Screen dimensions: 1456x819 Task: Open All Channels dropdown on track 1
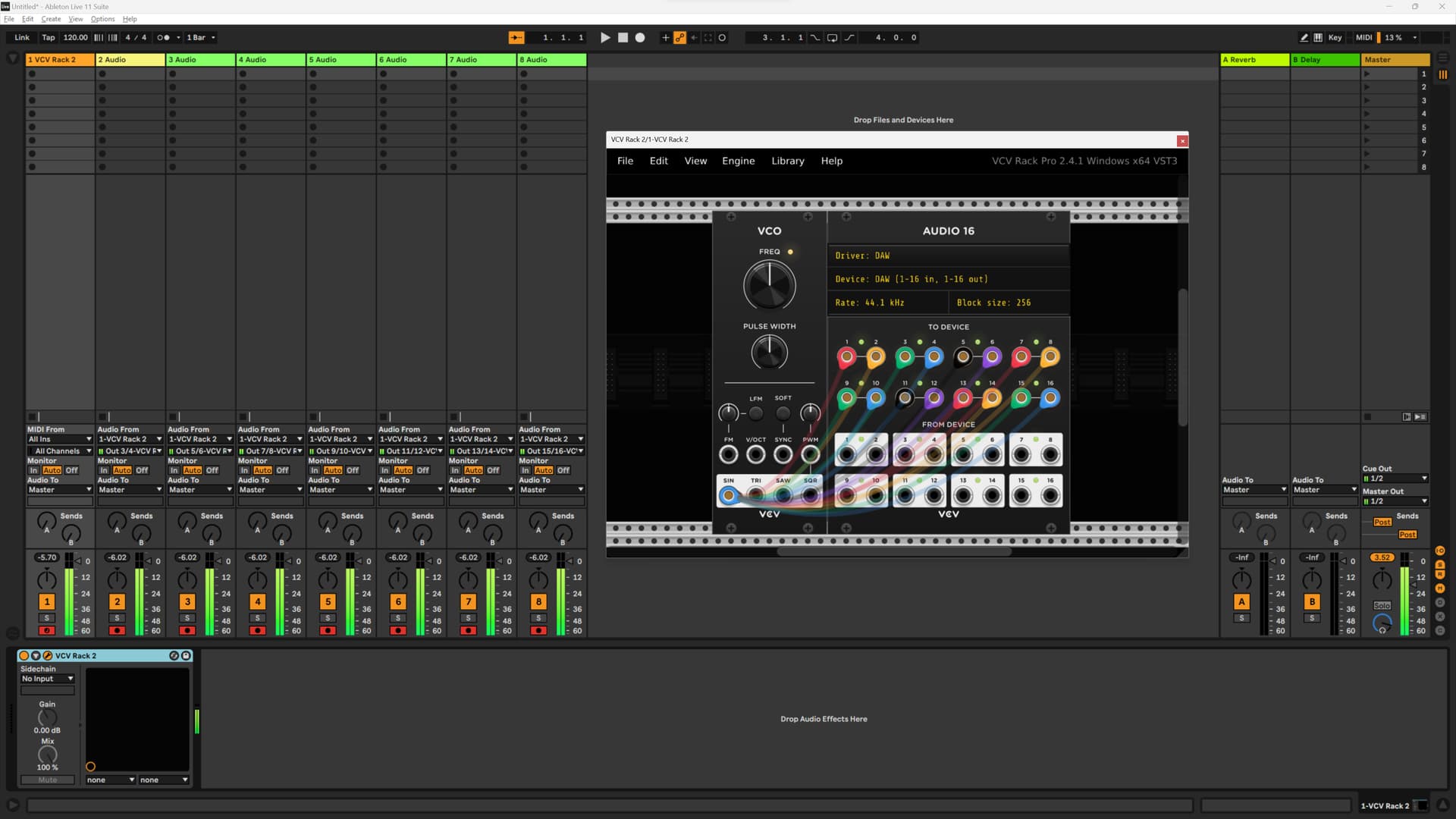(60, 451)
